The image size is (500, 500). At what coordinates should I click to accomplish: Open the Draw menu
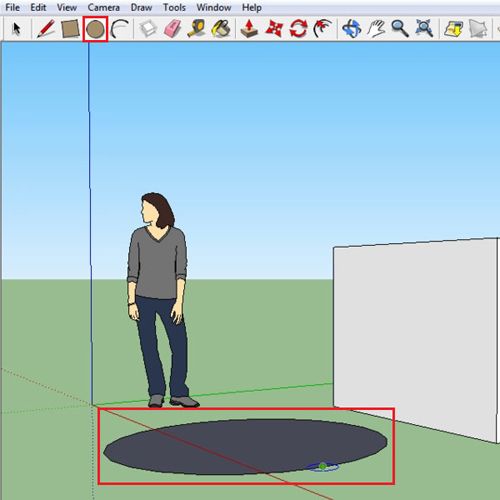coord(141,7)
